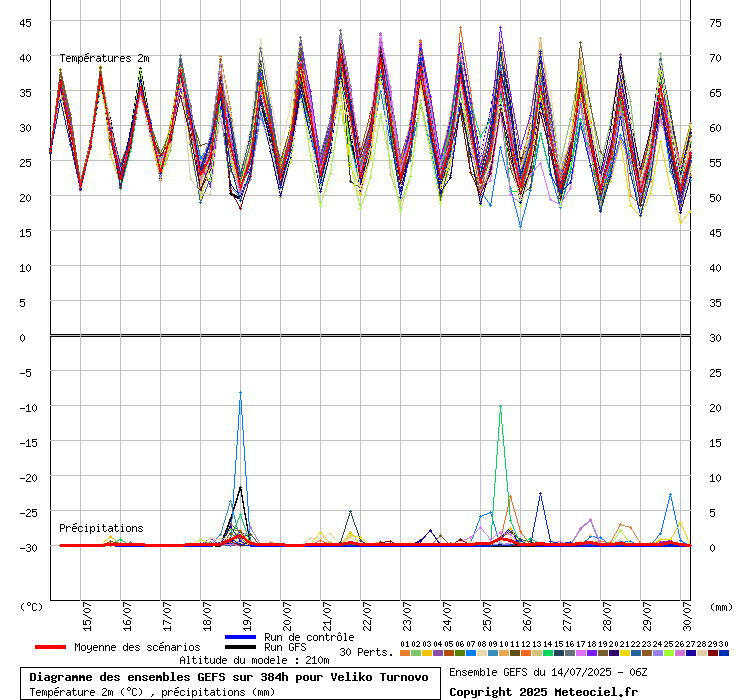Viewport: 740px width, 700px height.
Task: Click the black Run GFS legend line
Action: pyautogui.click(x=241, y=648)
